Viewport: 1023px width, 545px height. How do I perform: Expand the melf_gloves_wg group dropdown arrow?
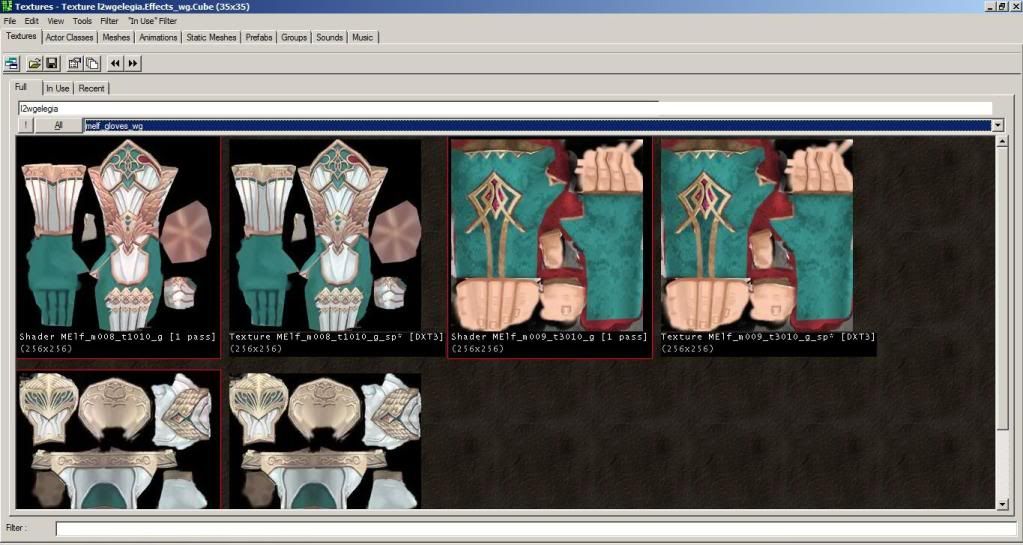(997, 125)
